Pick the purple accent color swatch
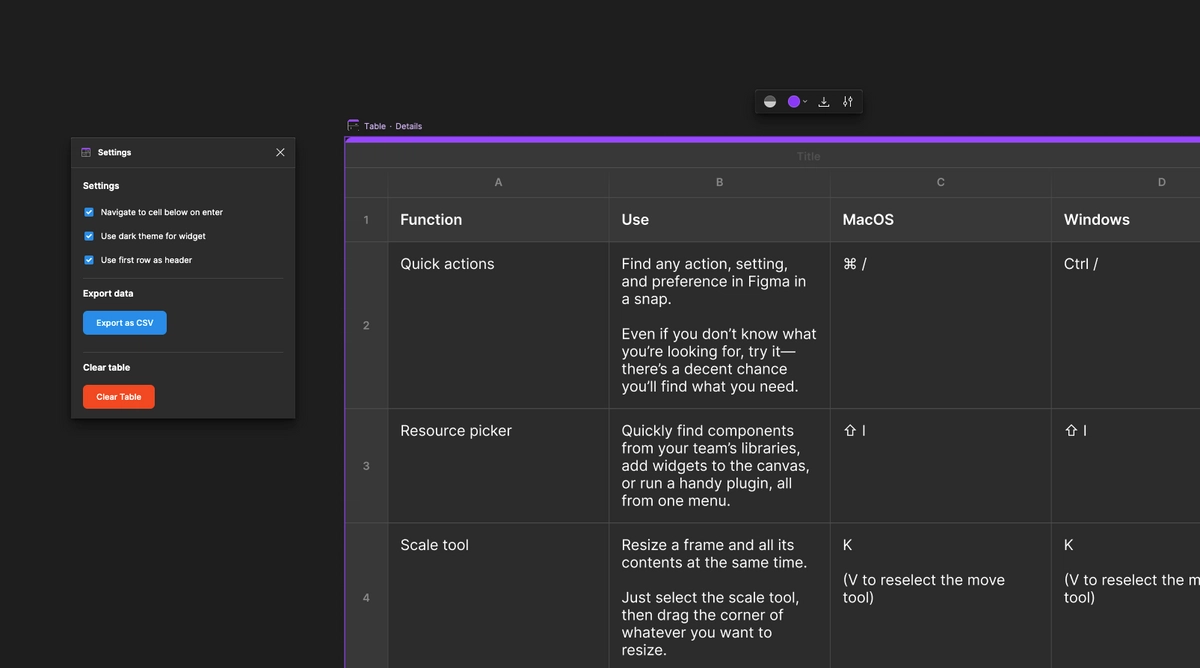1200x668 pixels. coord(794,101)
